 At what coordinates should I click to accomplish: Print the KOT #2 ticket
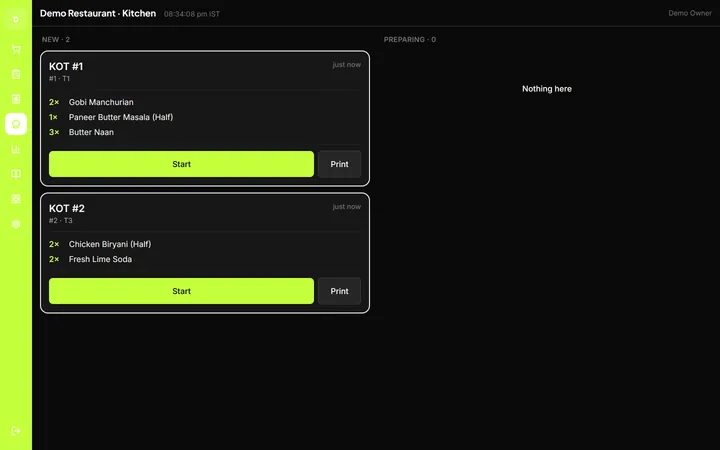tap(339, 291)
